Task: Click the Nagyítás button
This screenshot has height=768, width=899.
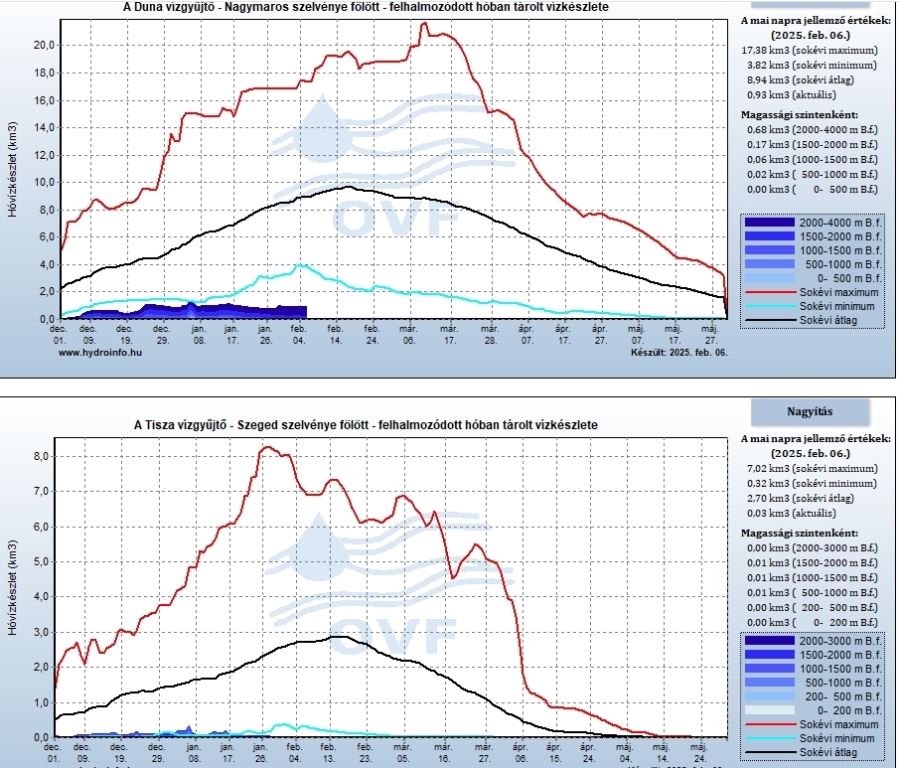Action: [x=810, y=410]
